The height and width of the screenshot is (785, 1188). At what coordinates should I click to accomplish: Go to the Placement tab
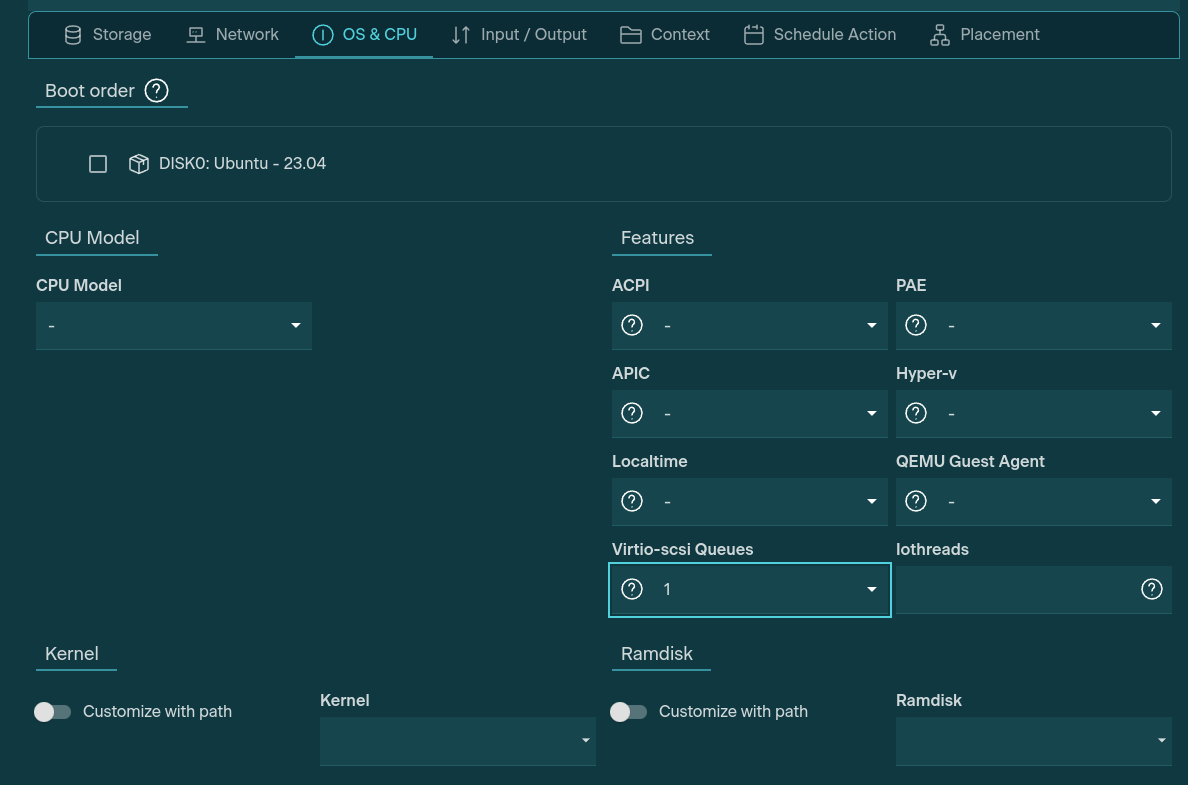coord(984,35)
